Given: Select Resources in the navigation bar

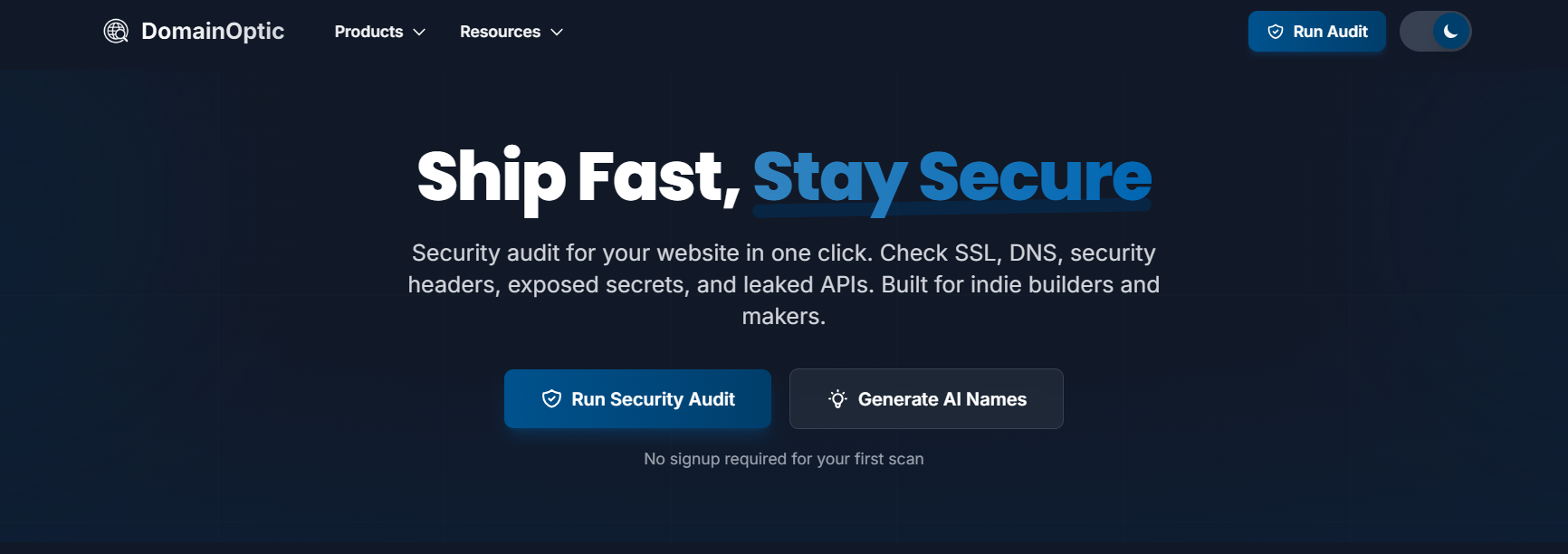Looking at the screenshot, I should pyautogui.click(x=499, y=32).
